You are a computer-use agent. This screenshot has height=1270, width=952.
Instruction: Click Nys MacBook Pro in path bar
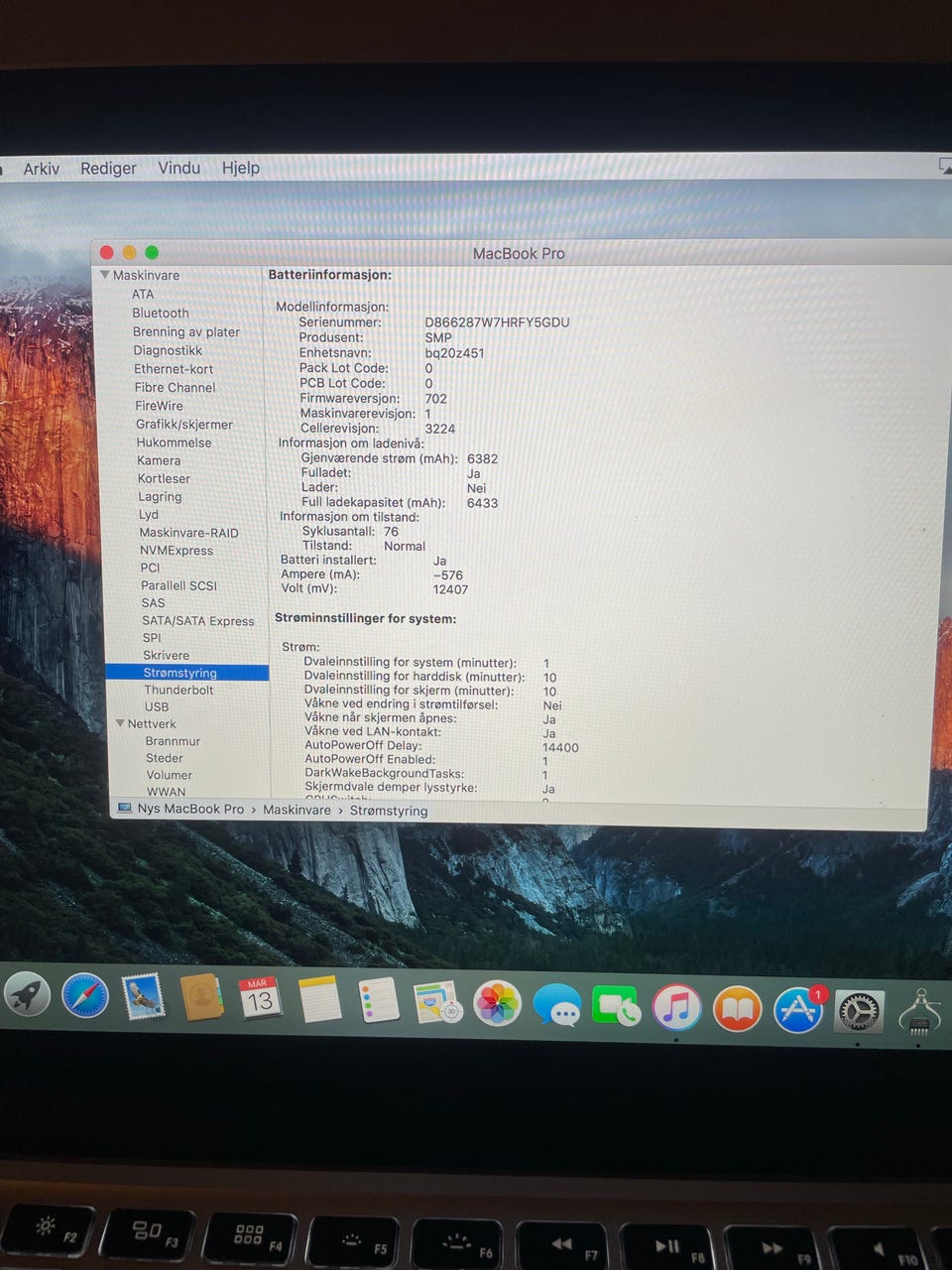point(190,809)
